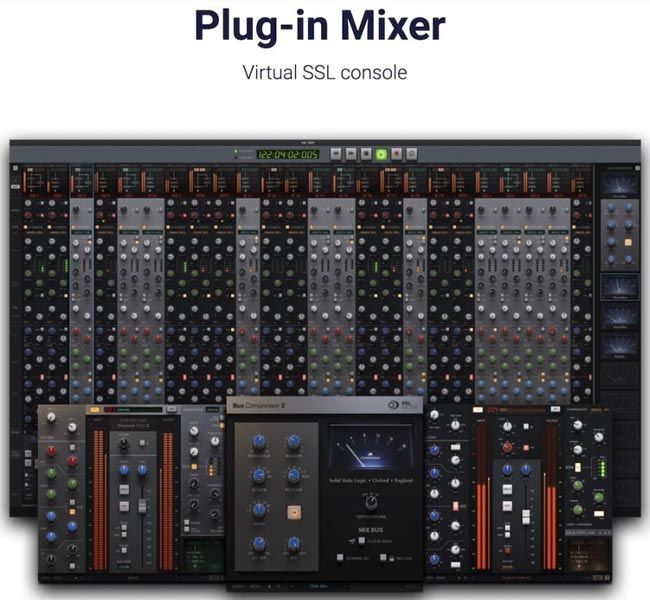Click the rewind transport button

[x=334, y=154]
